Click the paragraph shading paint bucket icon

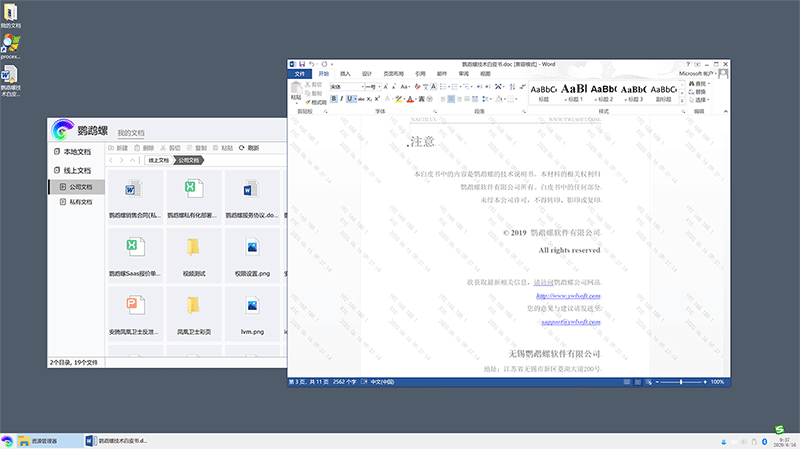pos(499,99)
